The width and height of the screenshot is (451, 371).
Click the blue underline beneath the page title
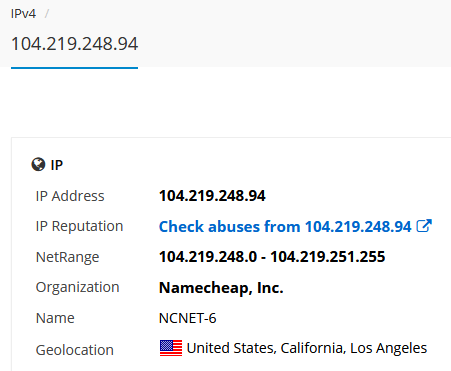[x=74, y=68]
